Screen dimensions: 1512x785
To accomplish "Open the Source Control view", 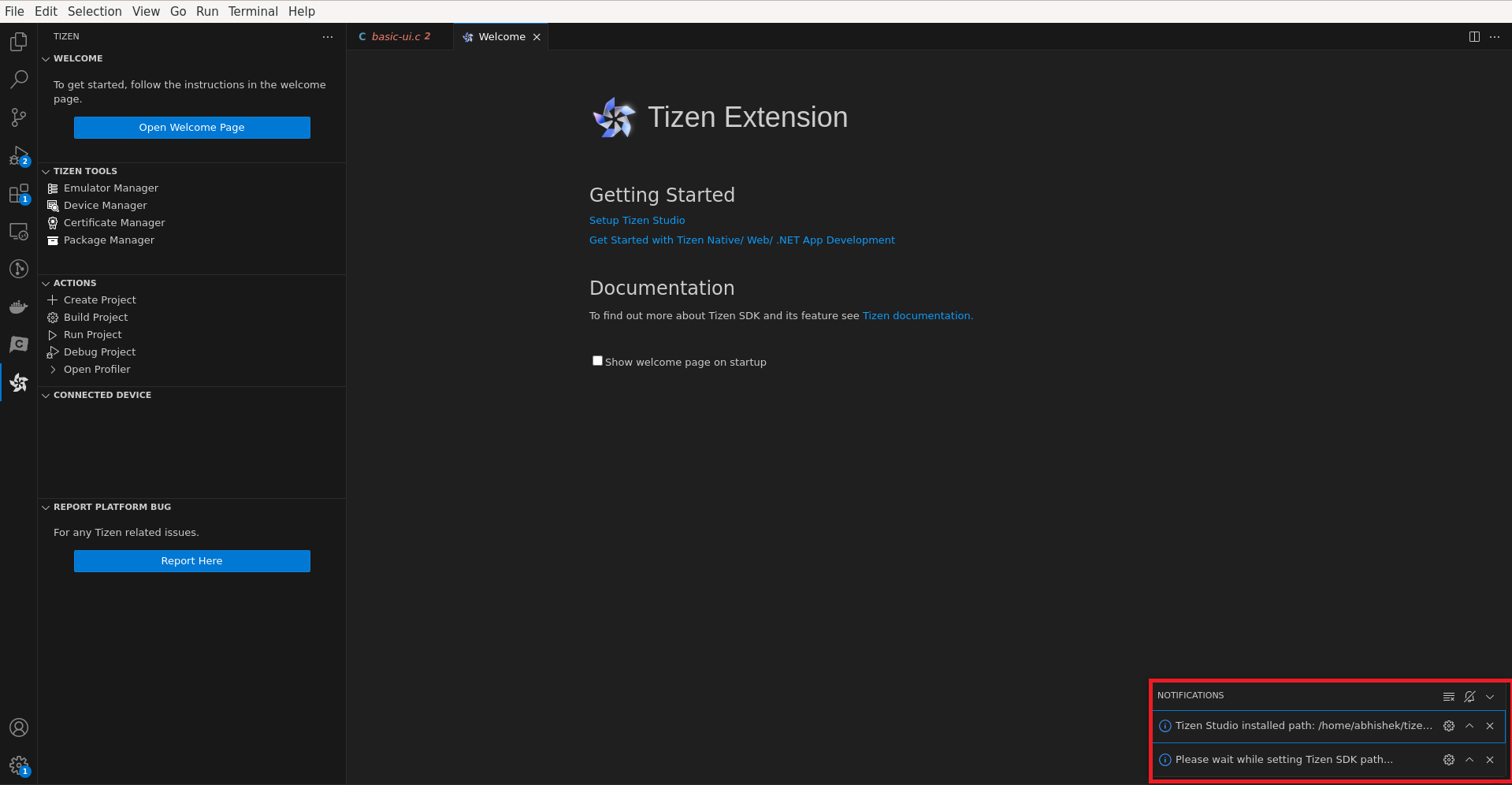I will click(x=19, y=117).
